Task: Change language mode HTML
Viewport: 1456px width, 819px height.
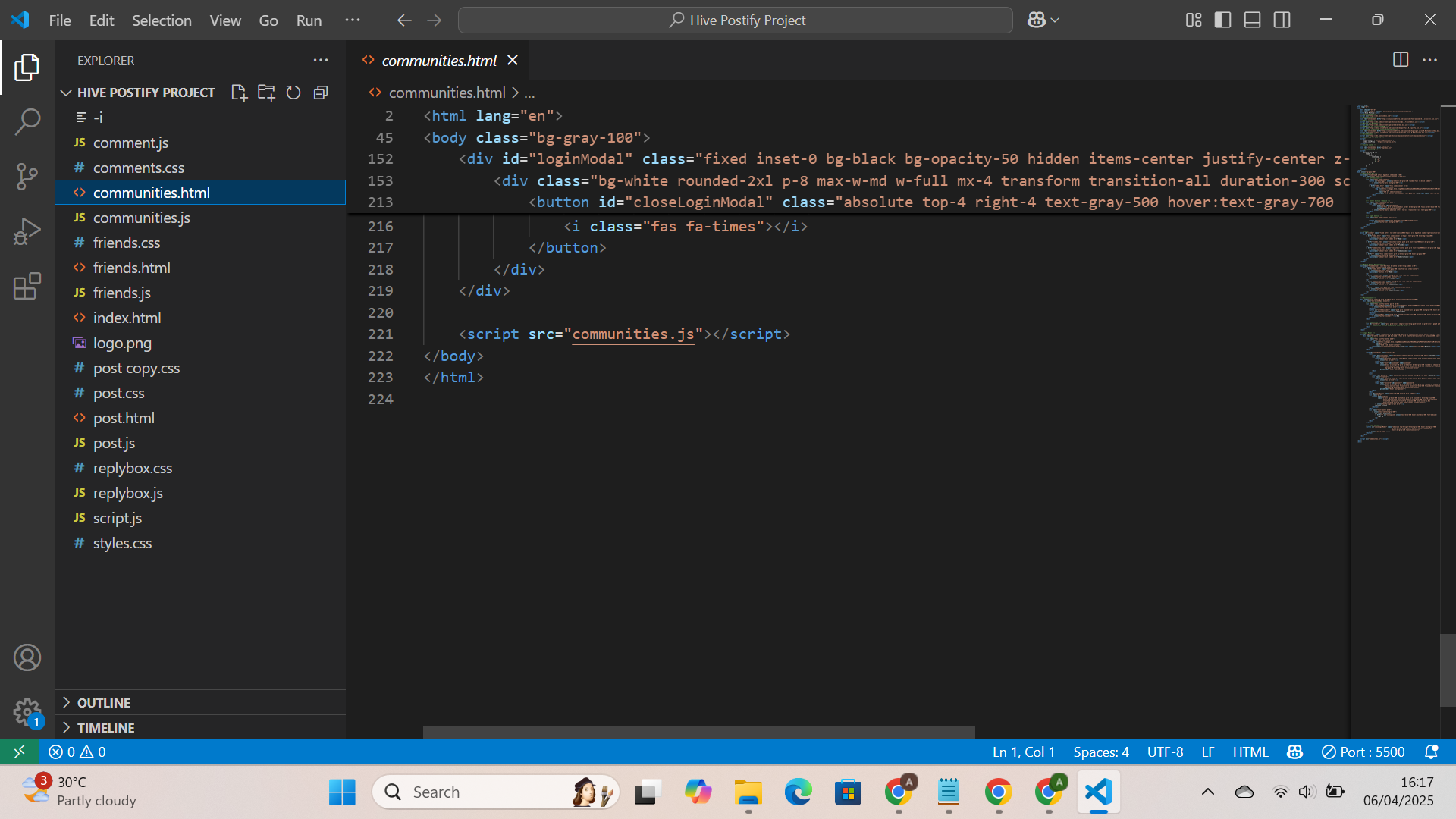Action: click(1250, 752)
